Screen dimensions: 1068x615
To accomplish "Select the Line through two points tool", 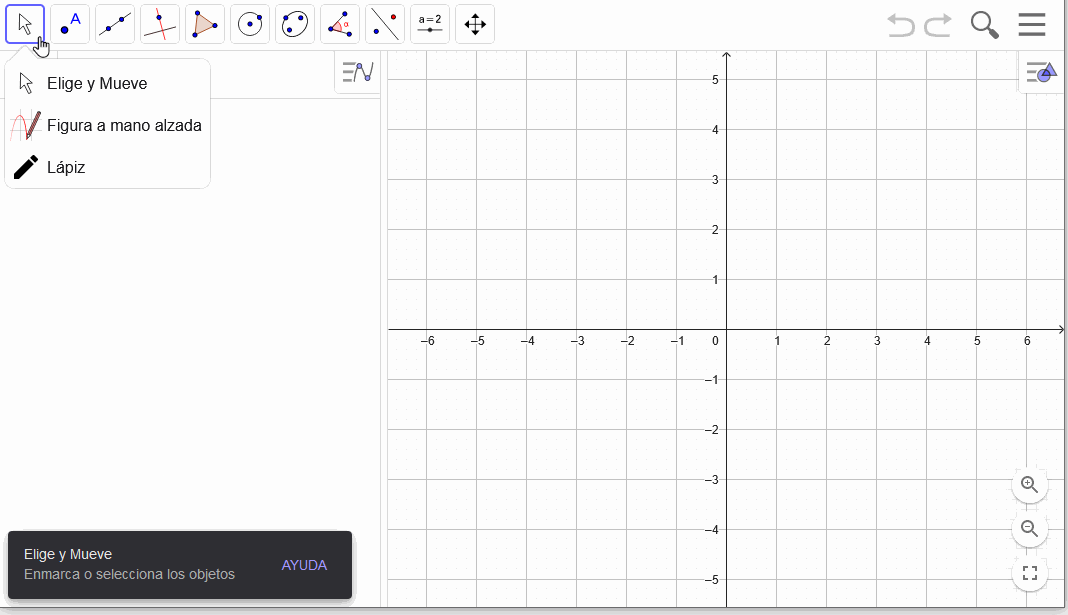I will (115, 24).
